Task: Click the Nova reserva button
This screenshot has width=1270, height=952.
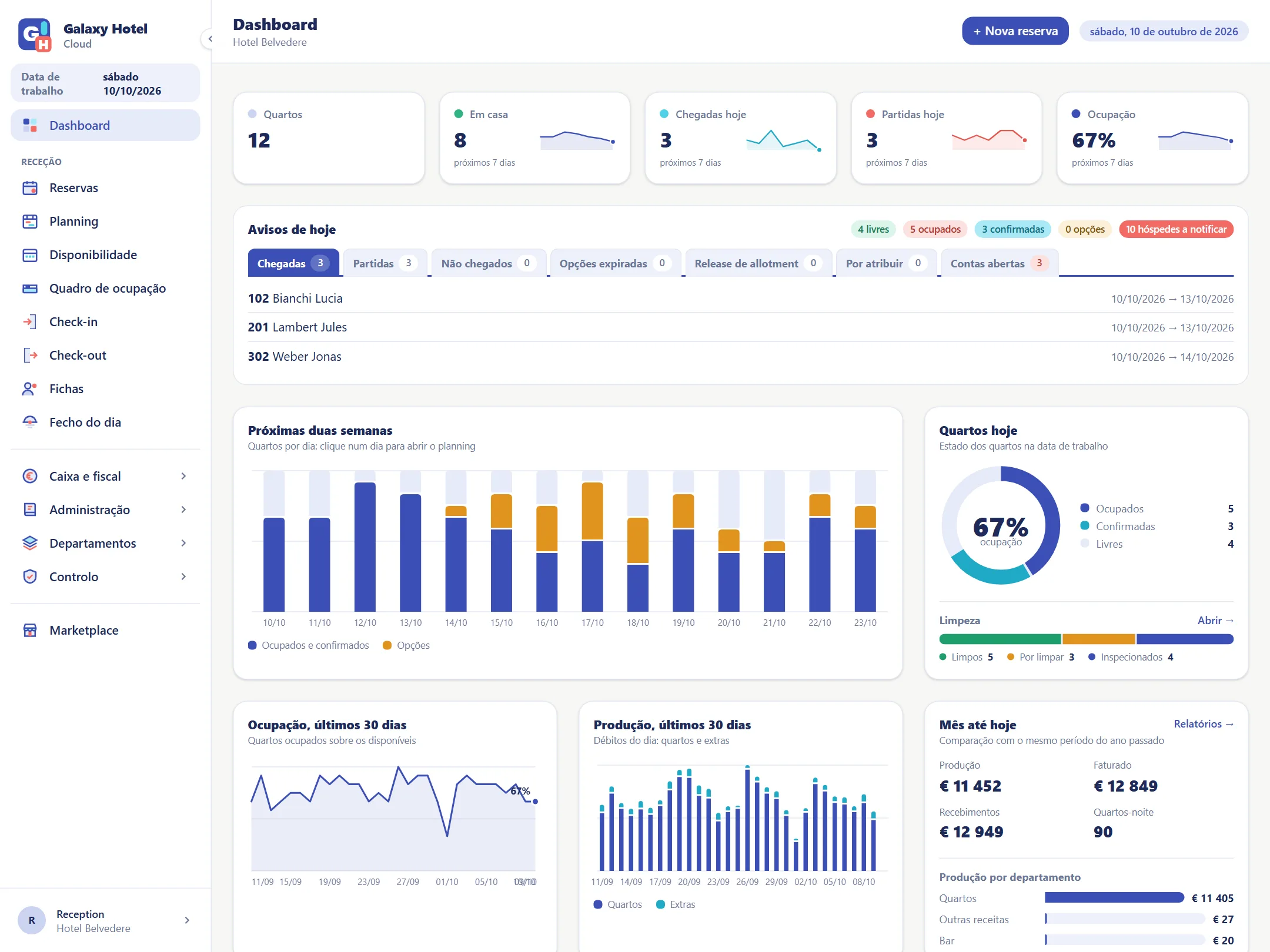Action: [1015, 31]
